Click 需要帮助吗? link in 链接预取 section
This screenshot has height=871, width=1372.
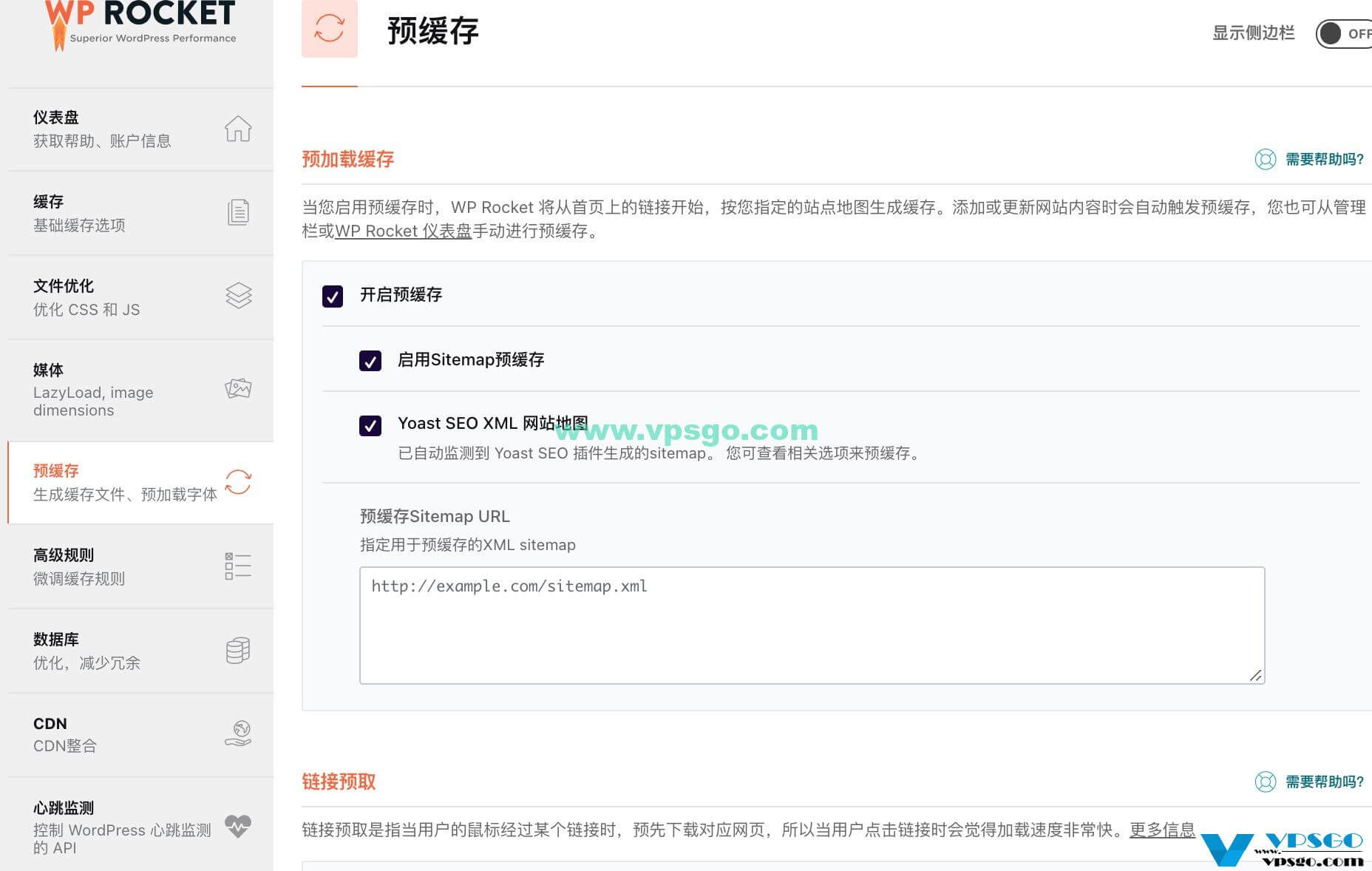(x=1325, y=782)
